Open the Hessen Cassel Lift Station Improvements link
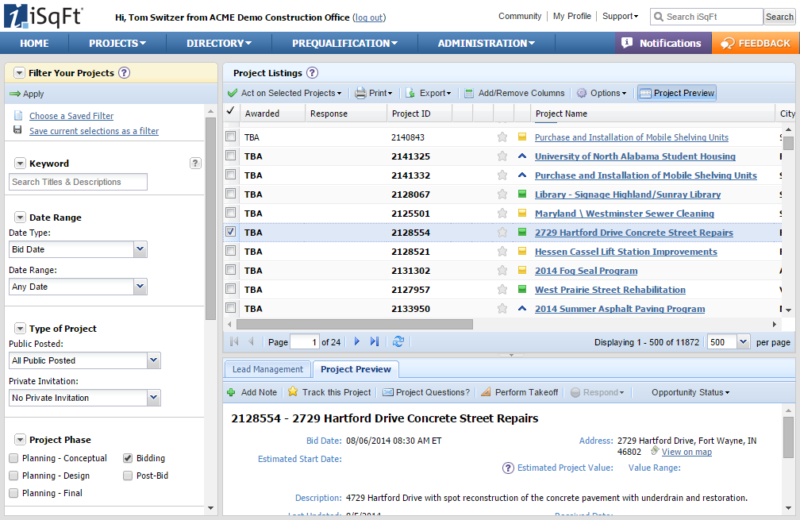Screen dimensions: 800x520 pyautogui.click(x=626, y=252)
